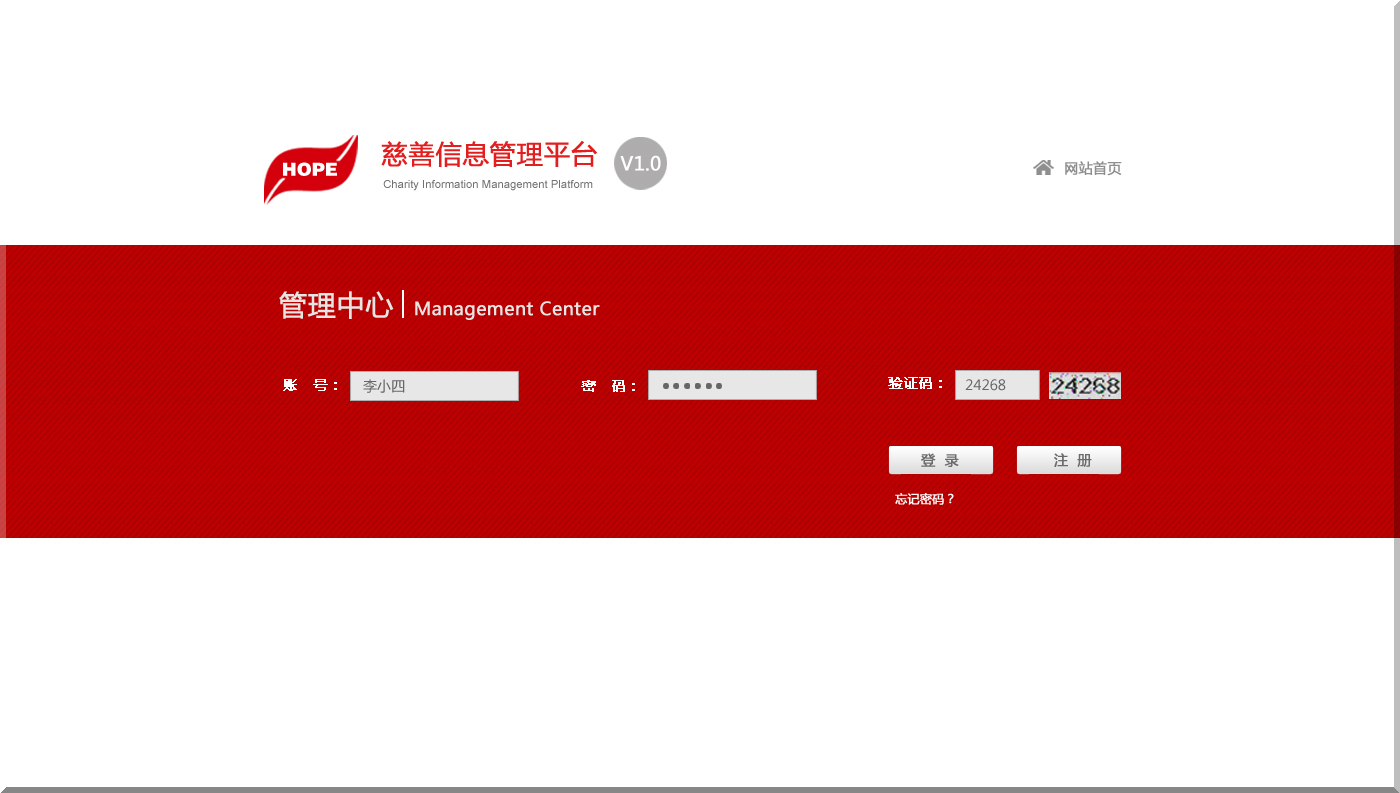
Task: Click the 管理中心 heading
Action: click(335, 305)
